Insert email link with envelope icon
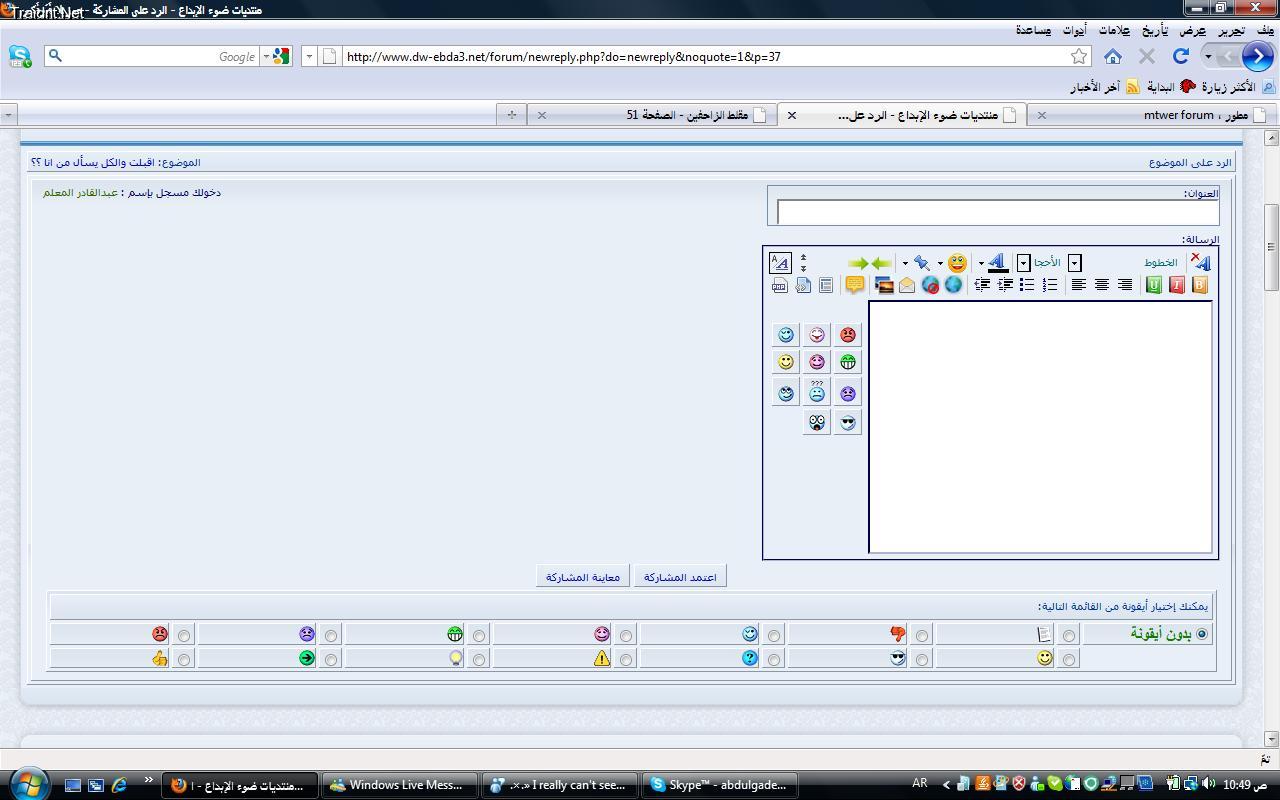Screen dimensions: 1280x800 [907, 285]
